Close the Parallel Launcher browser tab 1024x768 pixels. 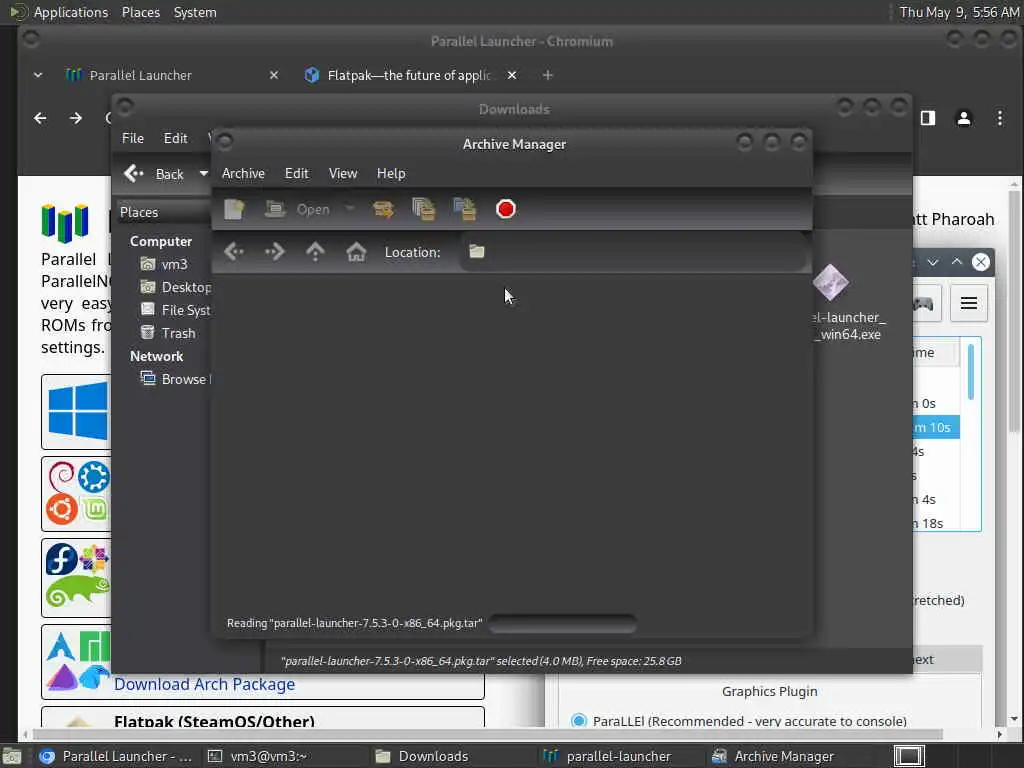(x=274, y=75)
